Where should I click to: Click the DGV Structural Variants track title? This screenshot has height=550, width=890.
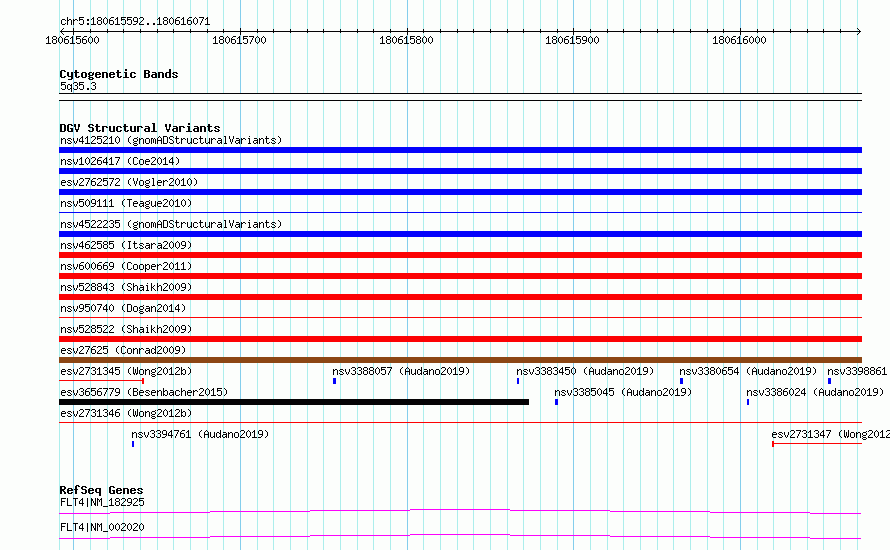tap(140, 128)
